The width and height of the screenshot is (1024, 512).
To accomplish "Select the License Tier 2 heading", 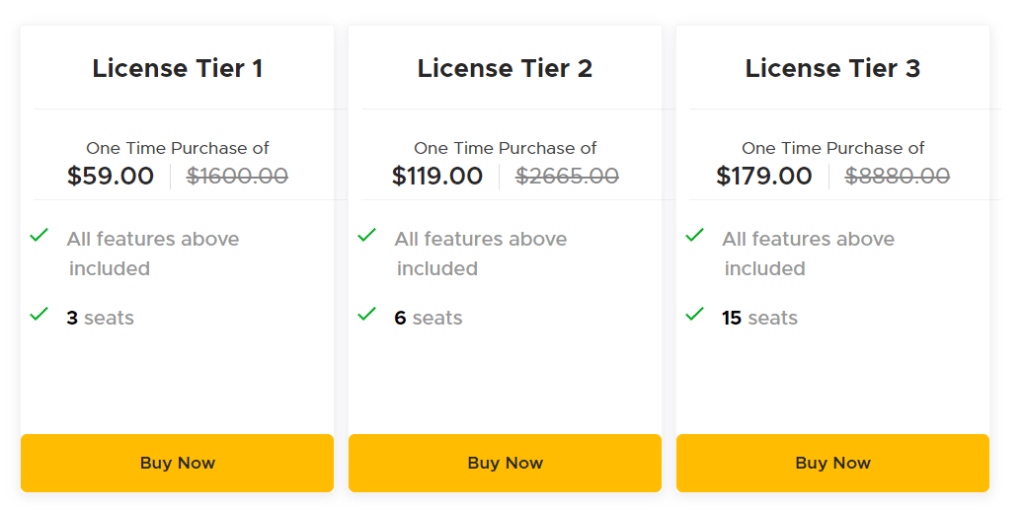I will click(505, 68).
